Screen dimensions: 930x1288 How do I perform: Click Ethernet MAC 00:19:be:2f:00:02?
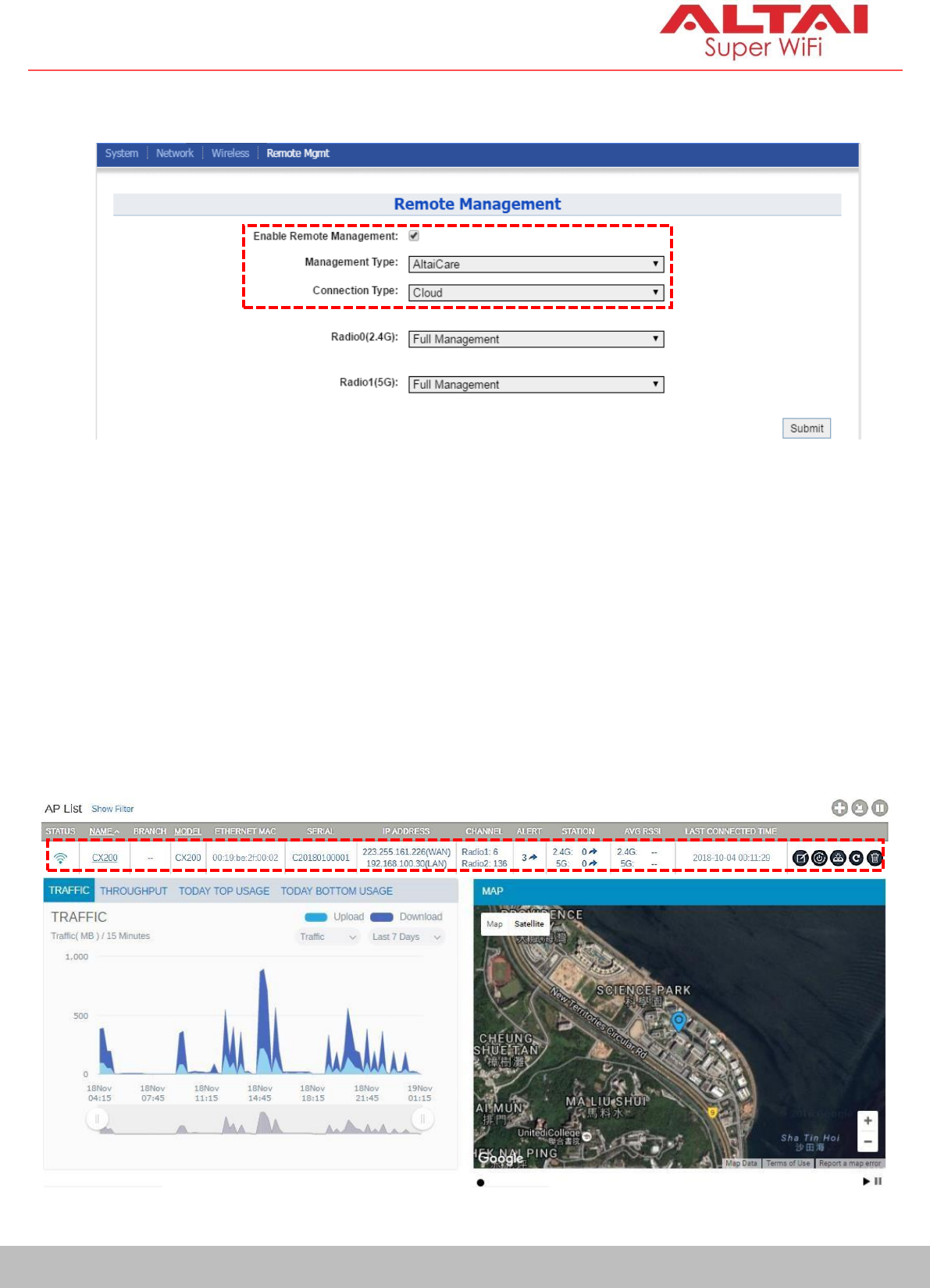click(245, 858)
